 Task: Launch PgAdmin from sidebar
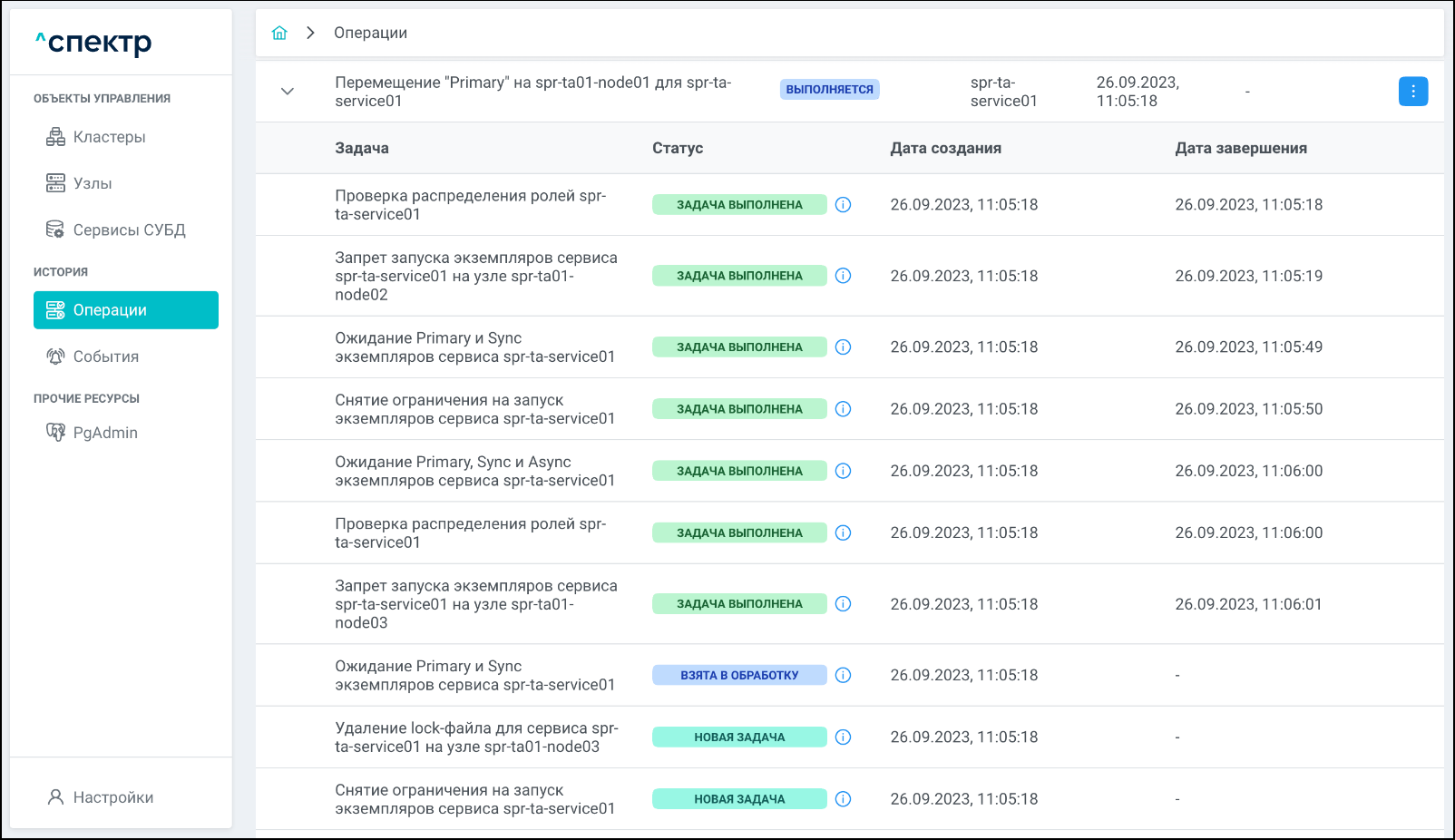pos(105,433)
